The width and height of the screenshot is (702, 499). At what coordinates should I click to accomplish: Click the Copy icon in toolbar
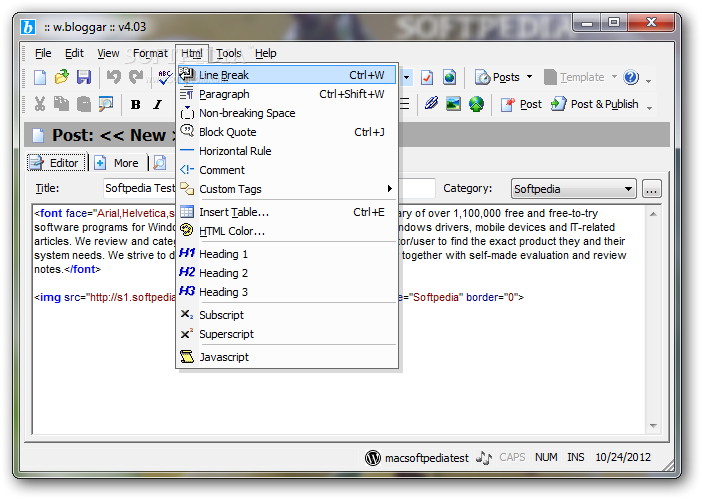click(62, 104)
